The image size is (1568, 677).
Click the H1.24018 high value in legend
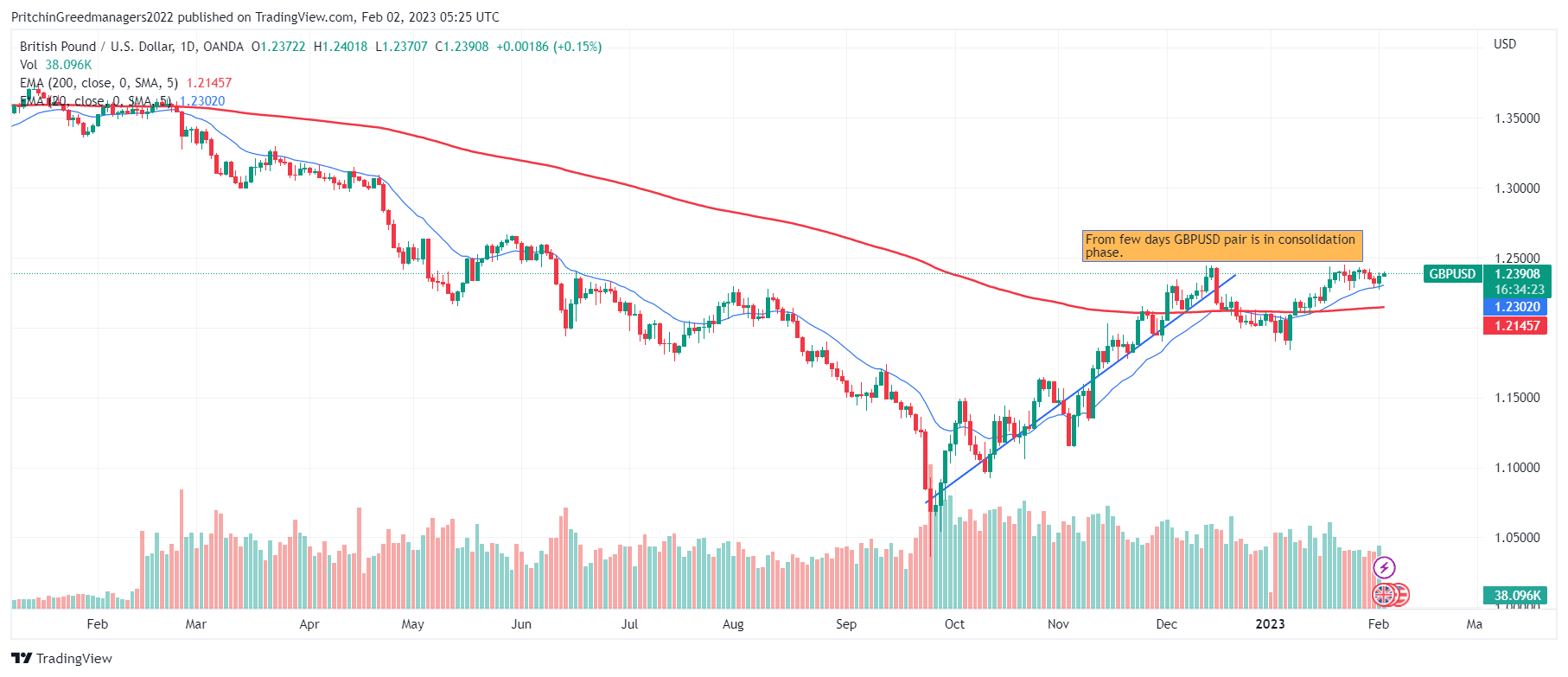[x=341, y=47]
